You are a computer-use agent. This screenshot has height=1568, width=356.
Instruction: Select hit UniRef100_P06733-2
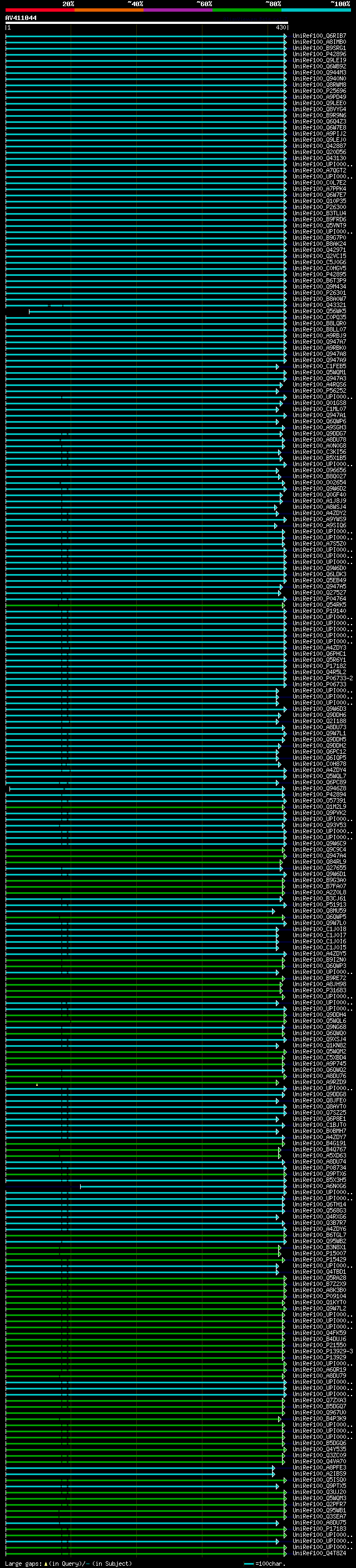322,678
